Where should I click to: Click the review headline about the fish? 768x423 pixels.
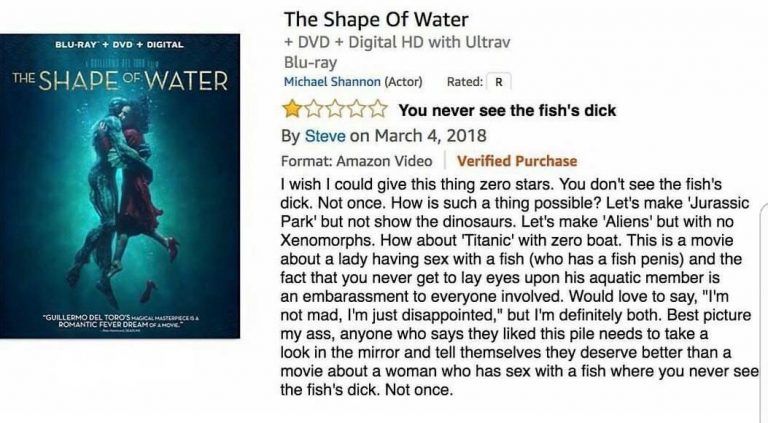click(507, 111)
